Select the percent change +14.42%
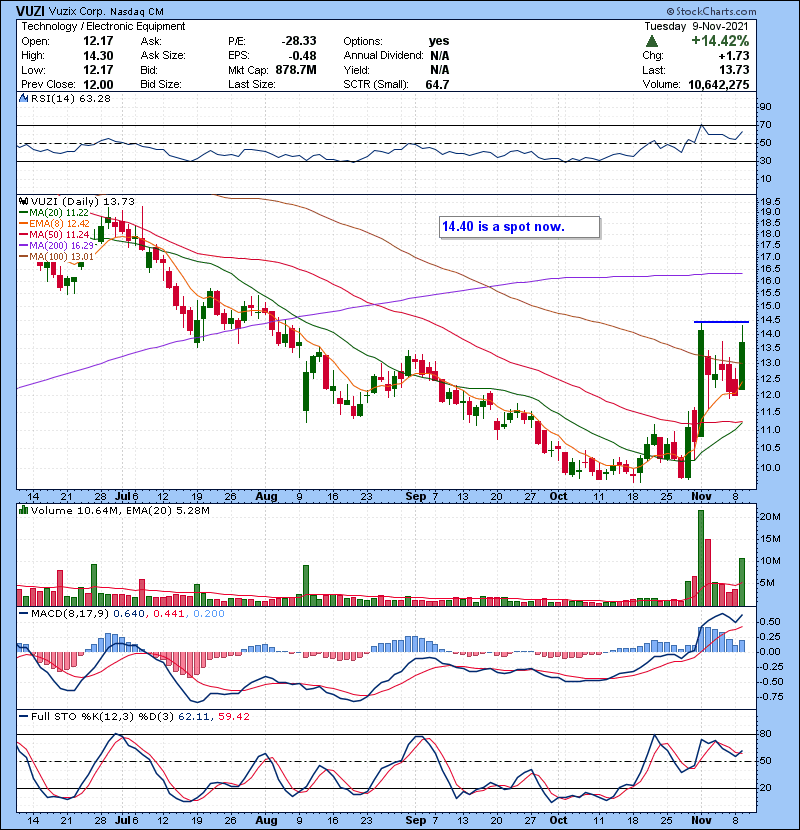 pyautogui.click(x=720, y=41)
